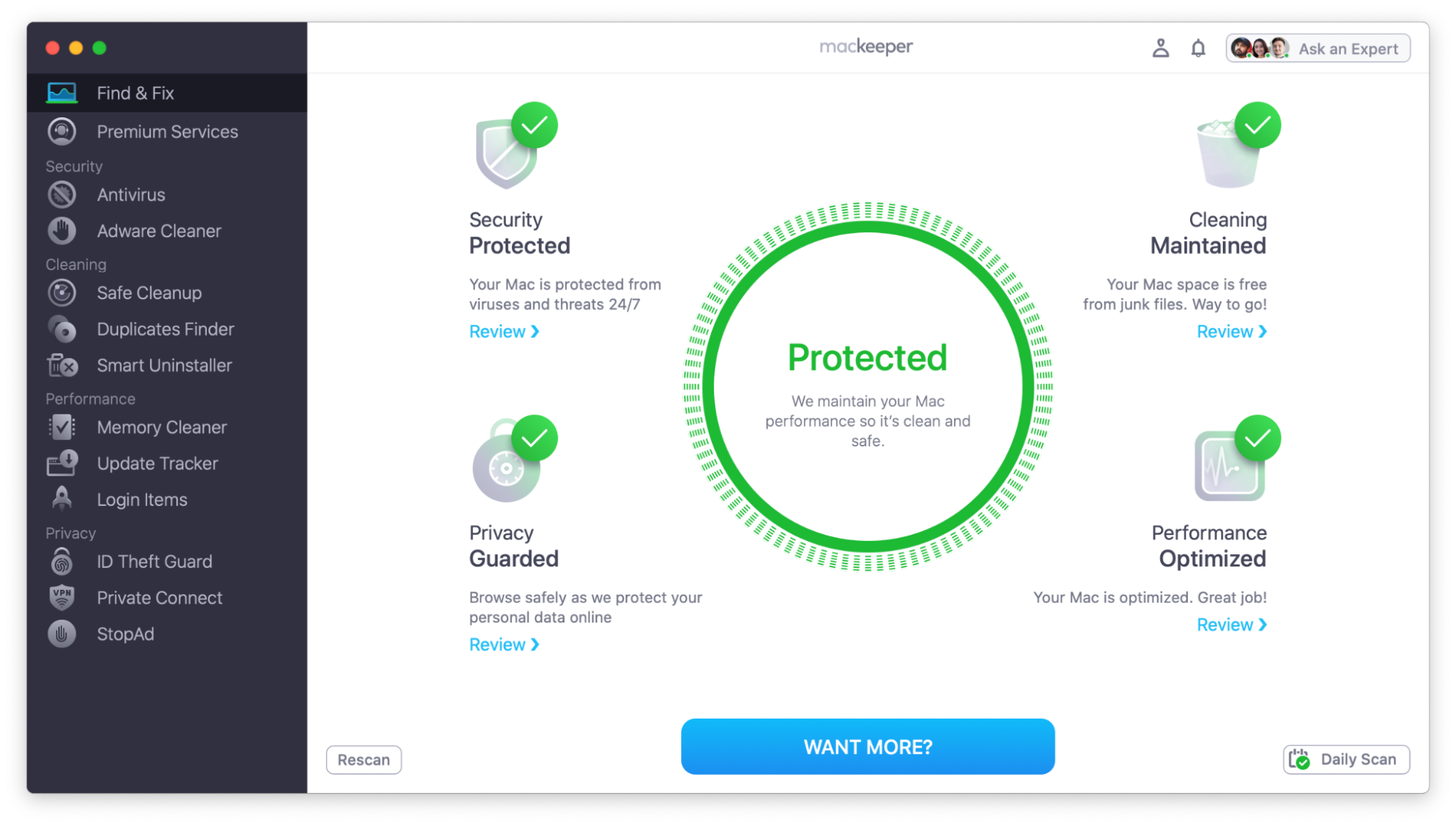
Task: Launch Duplicates Finder
Action: coord(167,329)
